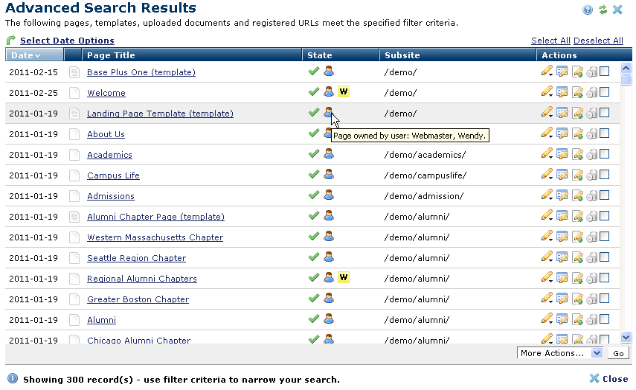Click the Subsite column header
Screen dimensions: 636x390
tap(402, 56)
